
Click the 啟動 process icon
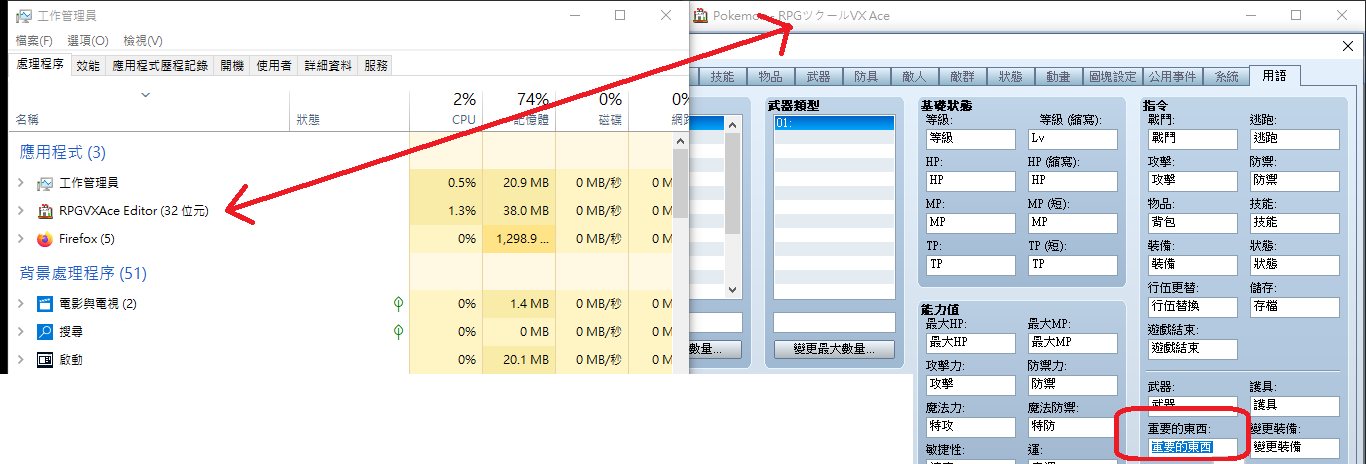tap(44, 359)
